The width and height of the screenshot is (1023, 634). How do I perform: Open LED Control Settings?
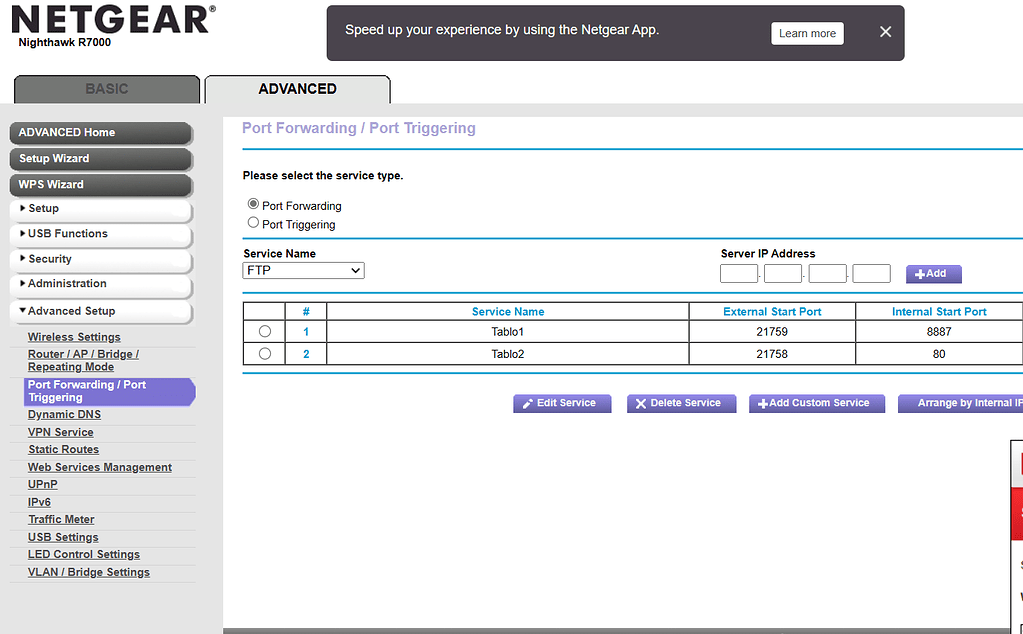coord(84,554)
